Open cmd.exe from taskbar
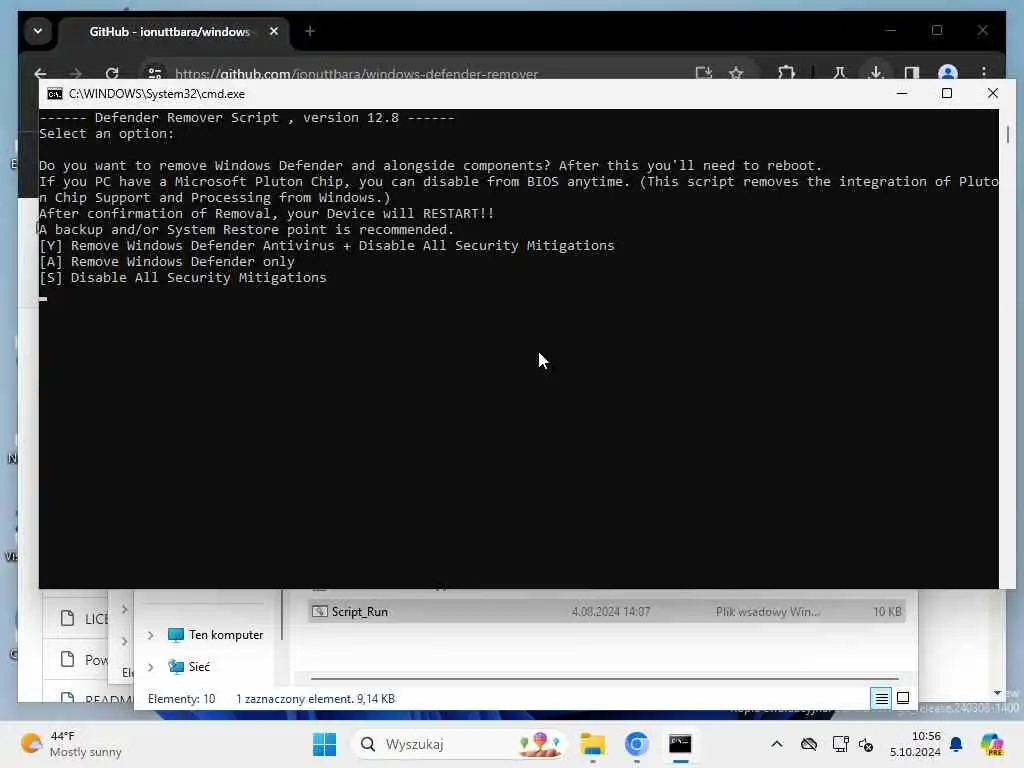The width and height of the screenshot is (1024, 768). point(680,744)
